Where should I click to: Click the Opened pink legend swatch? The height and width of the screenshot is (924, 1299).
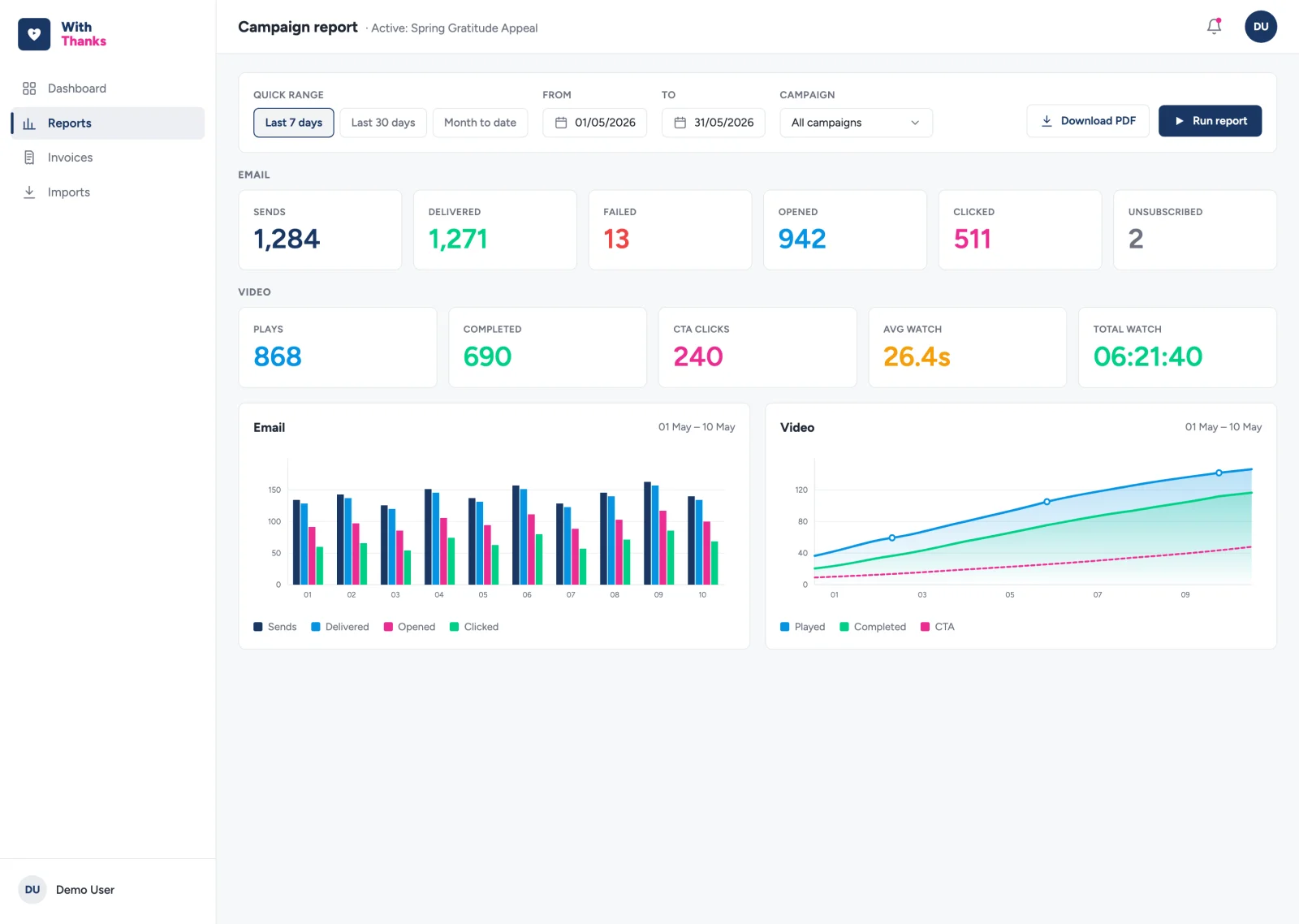pos(388,627)
